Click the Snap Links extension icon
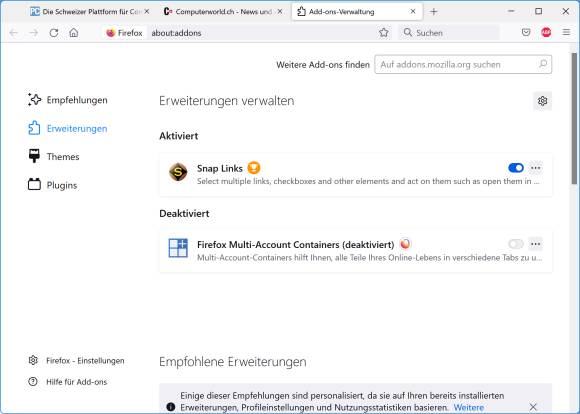 click(x=178, y=172)
